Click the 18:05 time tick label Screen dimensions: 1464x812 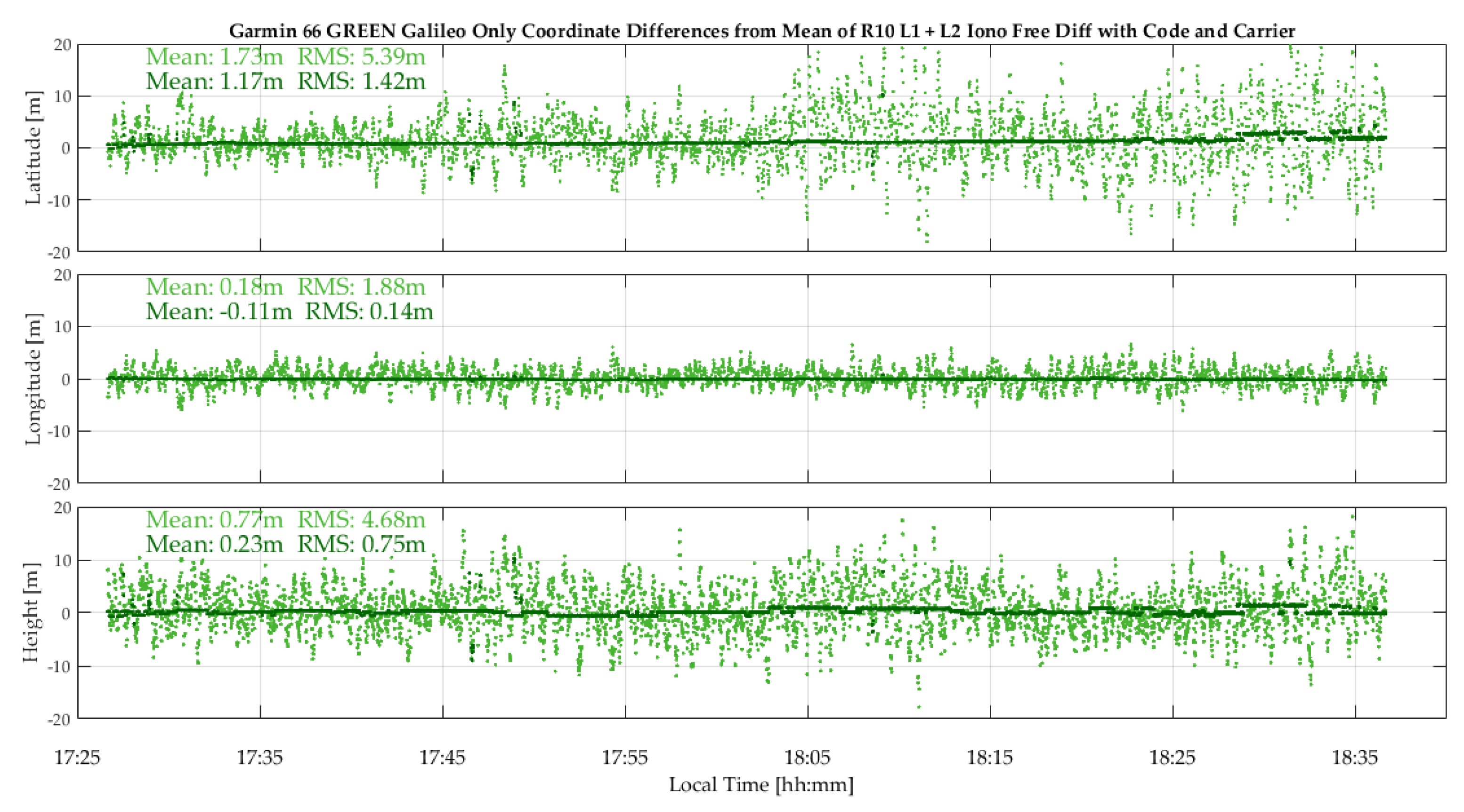pyautogui.click(x=808, y=757)
